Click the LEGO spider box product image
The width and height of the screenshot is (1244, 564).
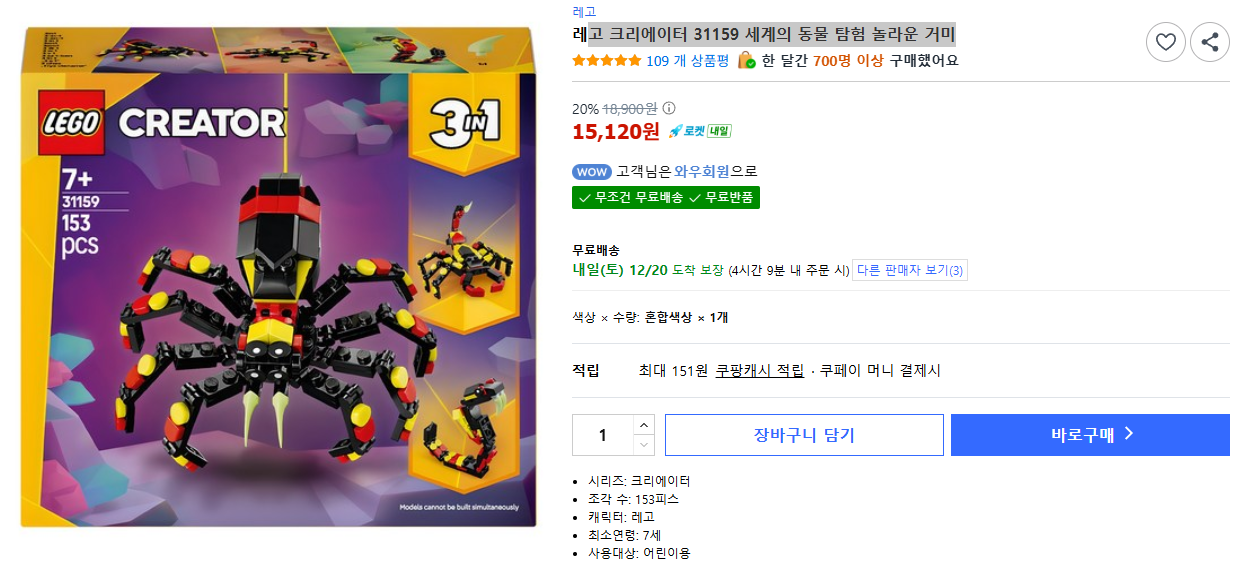[279, 277]
